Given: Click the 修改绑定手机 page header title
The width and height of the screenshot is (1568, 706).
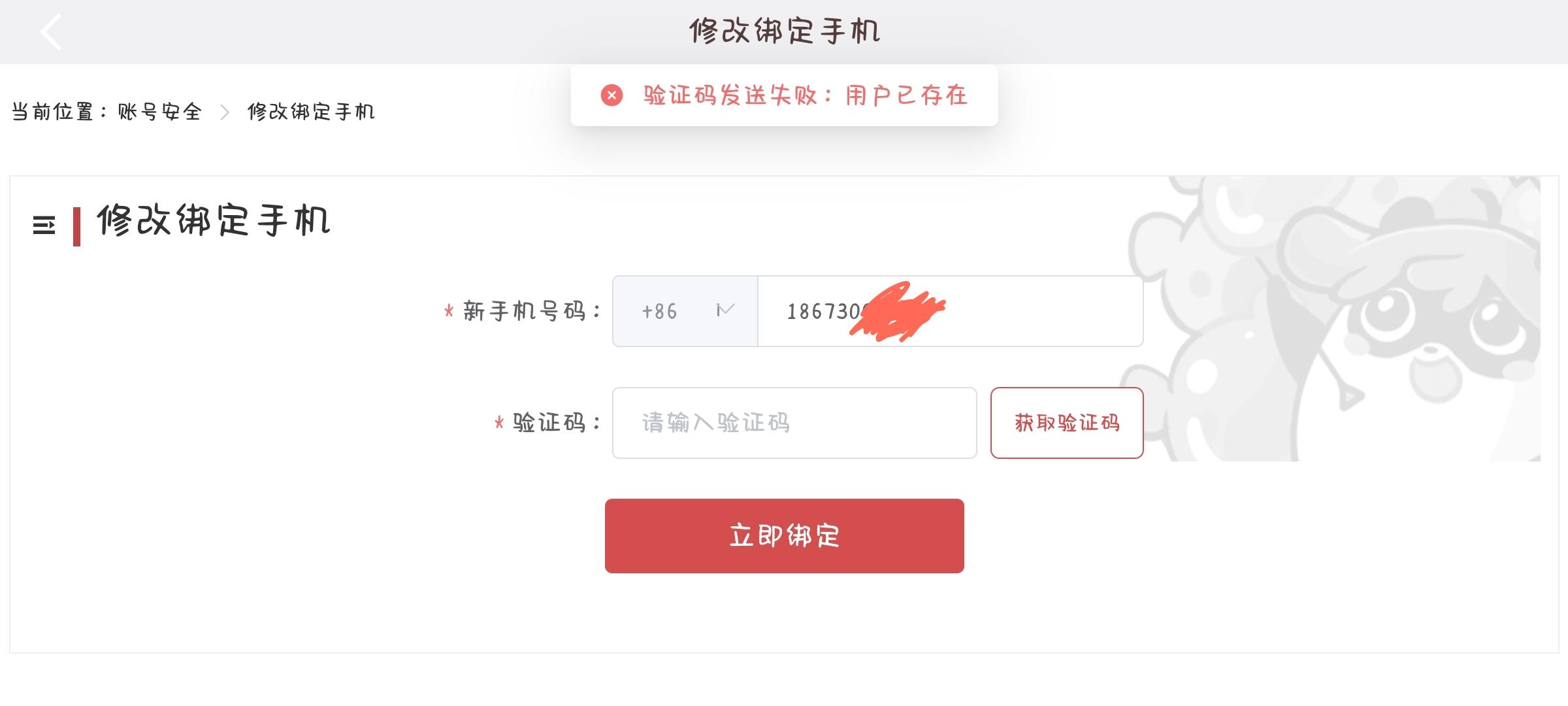Looking at the screenshot, I should (x=785, y=31).
